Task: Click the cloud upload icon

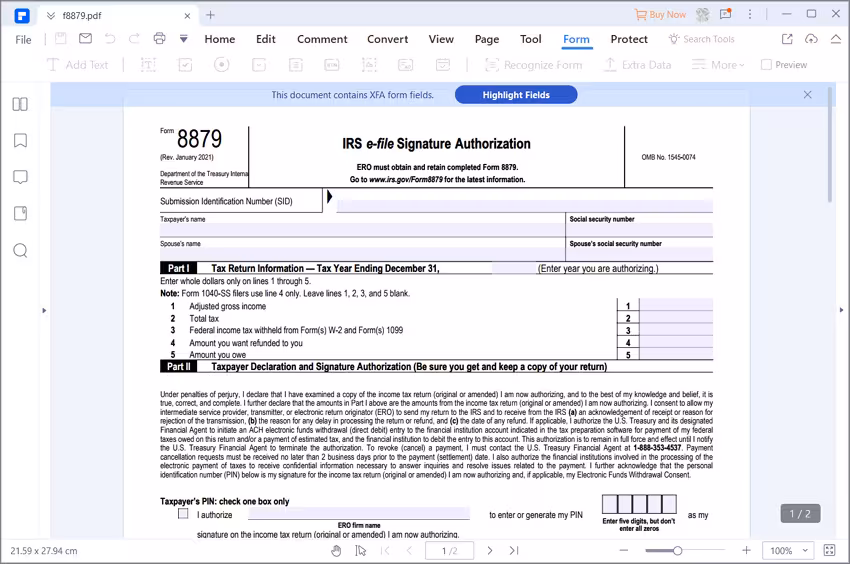Action: coord(811,39)
